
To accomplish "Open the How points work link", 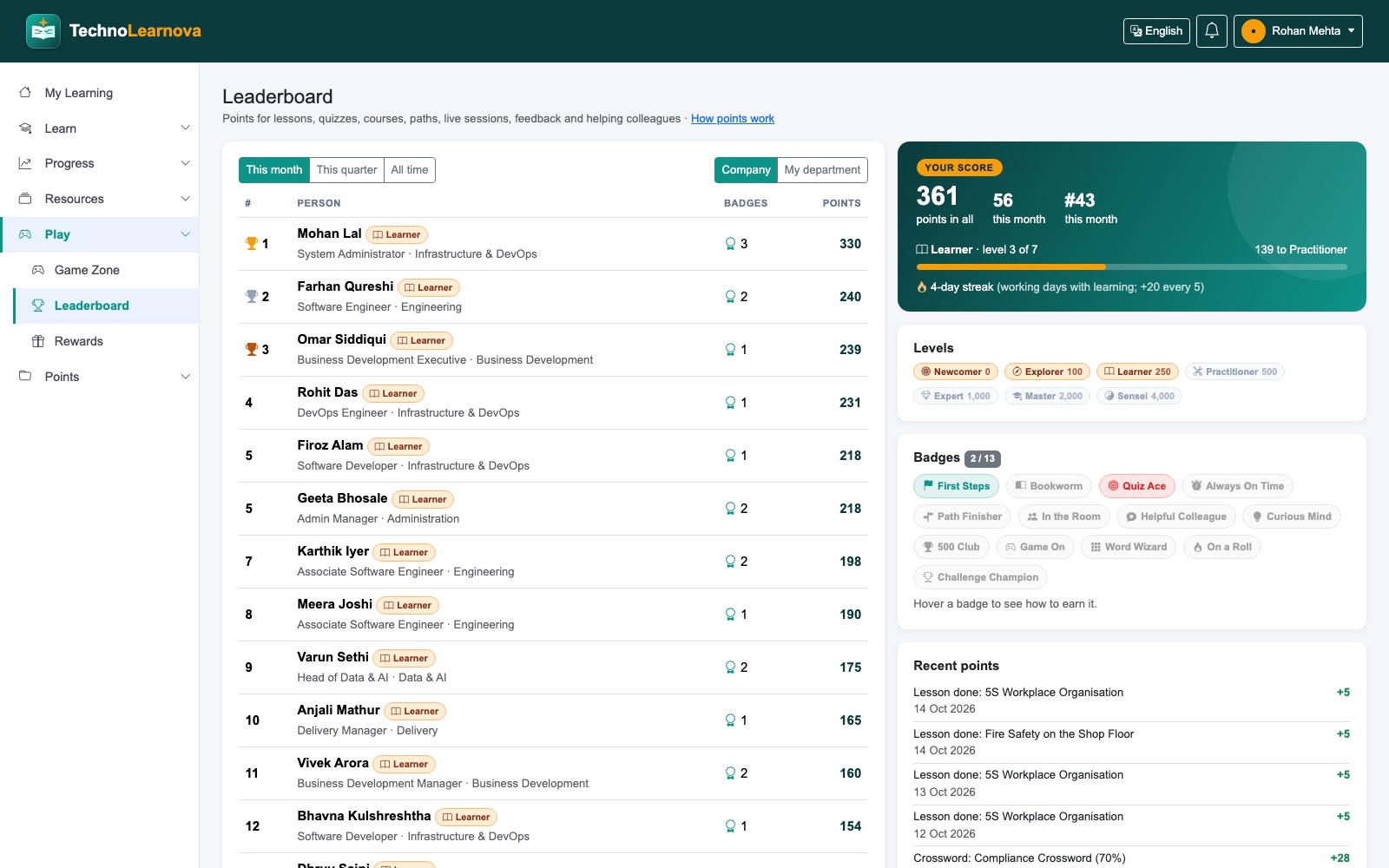I will click(x=733, y=119).
